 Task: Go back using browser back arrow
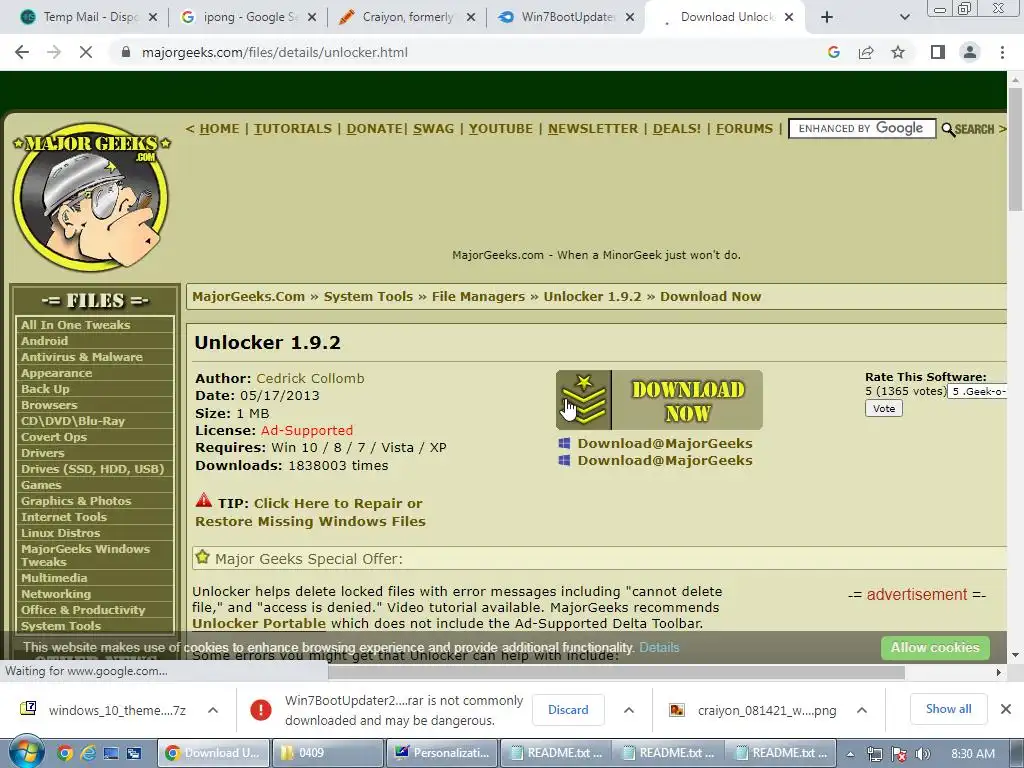[x=22, y=52]
